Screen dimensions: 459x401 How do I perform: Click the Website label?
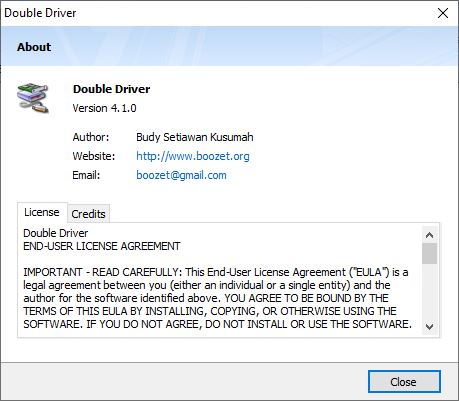tap(94, 156)
